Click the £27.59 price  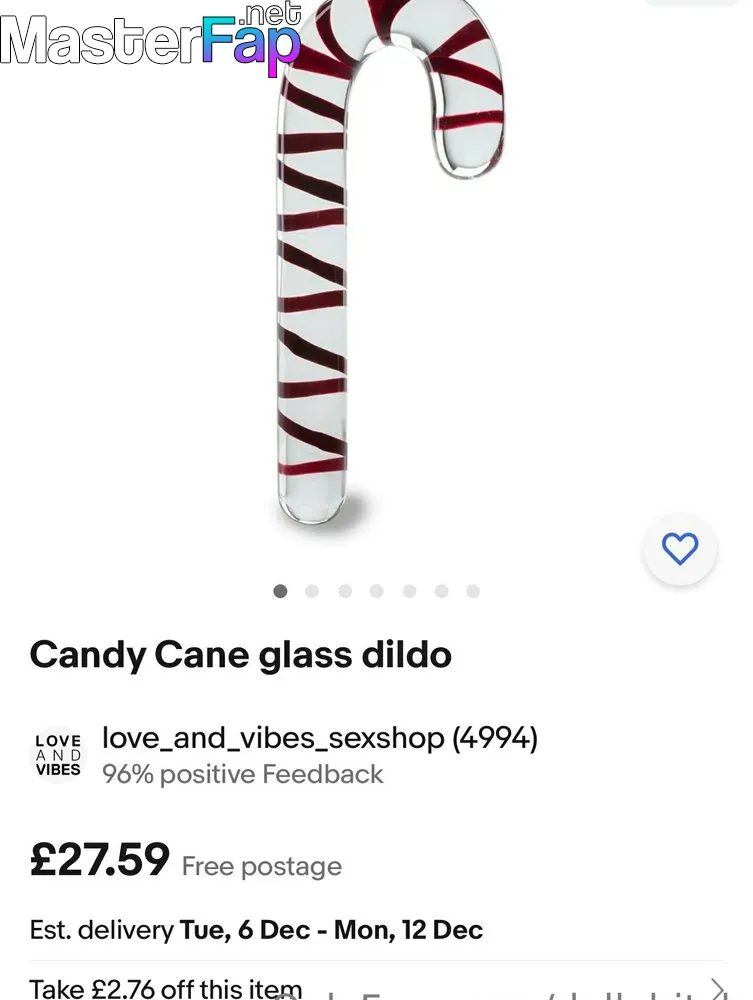click(x=99, y=860)
